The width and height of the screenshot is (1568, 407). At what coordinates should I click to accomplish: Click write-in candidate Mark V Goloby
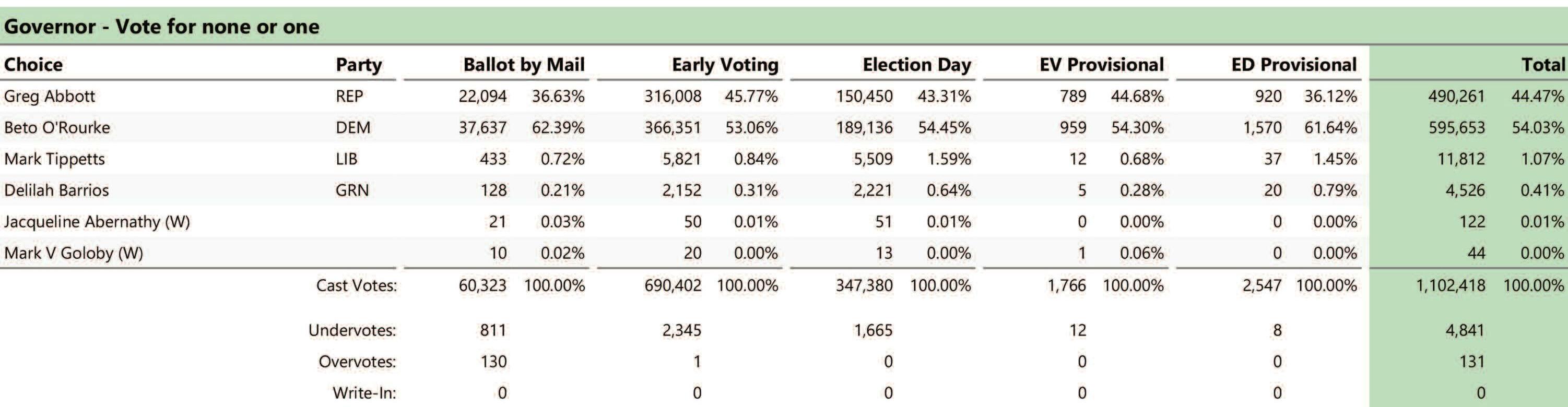[74, 253]
